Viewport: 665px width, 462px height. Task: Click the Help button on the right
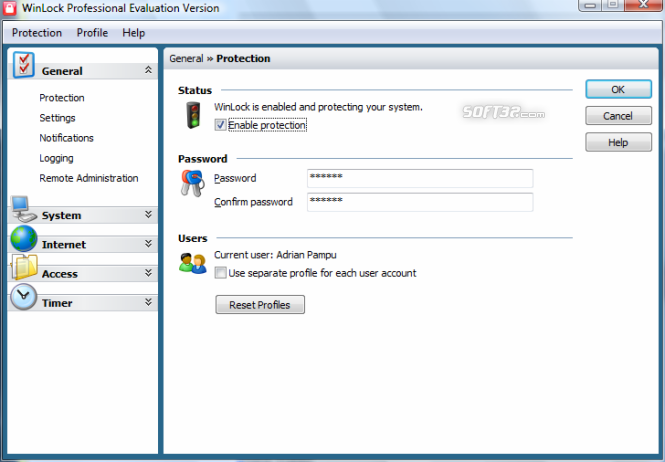tap(618, 142)
